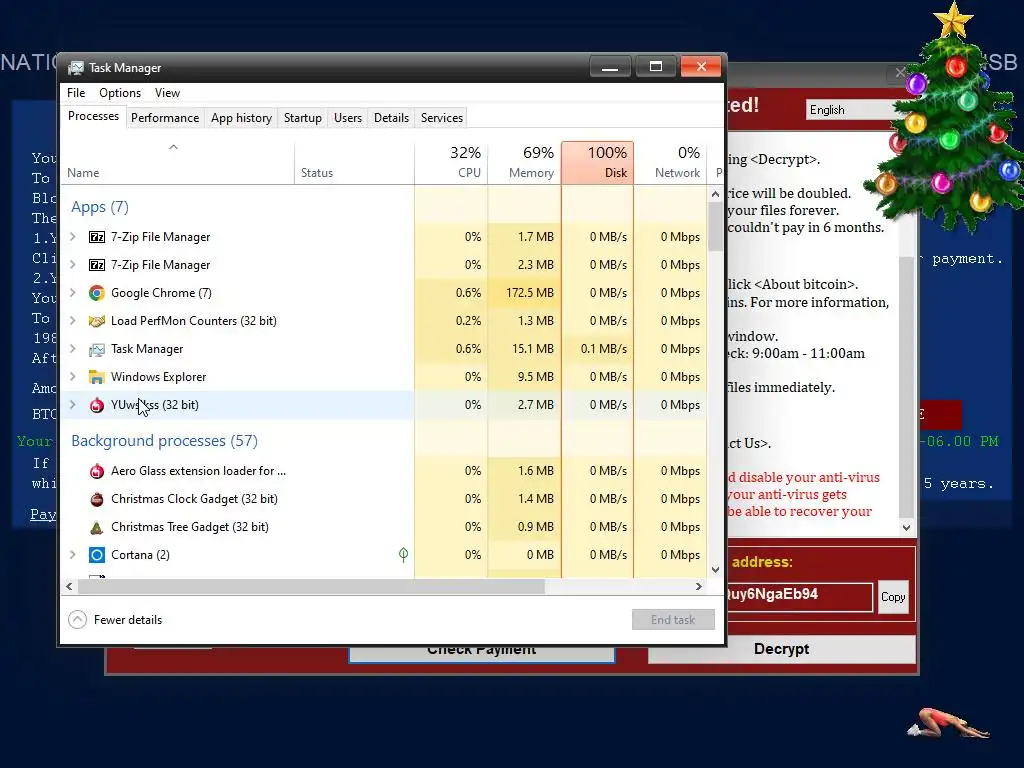Click the Apps (7) group heading
1024x768 pixels.
pyautogui.click(x=100, y=207)
